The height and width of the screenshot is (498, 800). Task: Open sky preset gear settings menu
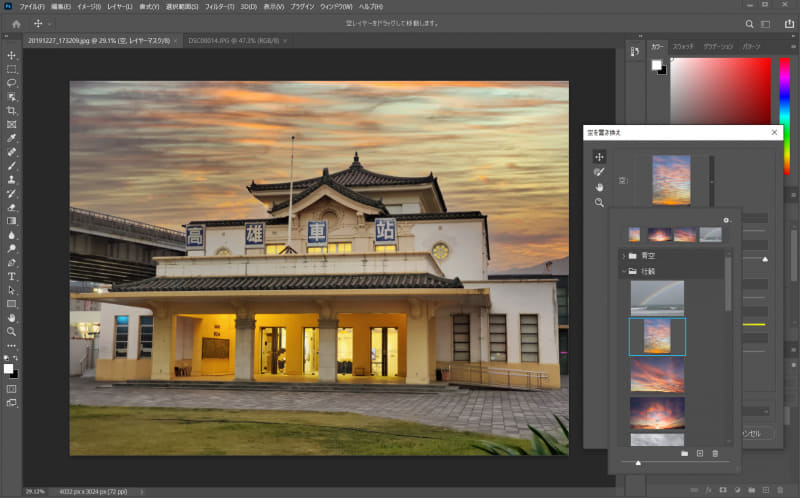pyautogui.click(x=727, y=220)
